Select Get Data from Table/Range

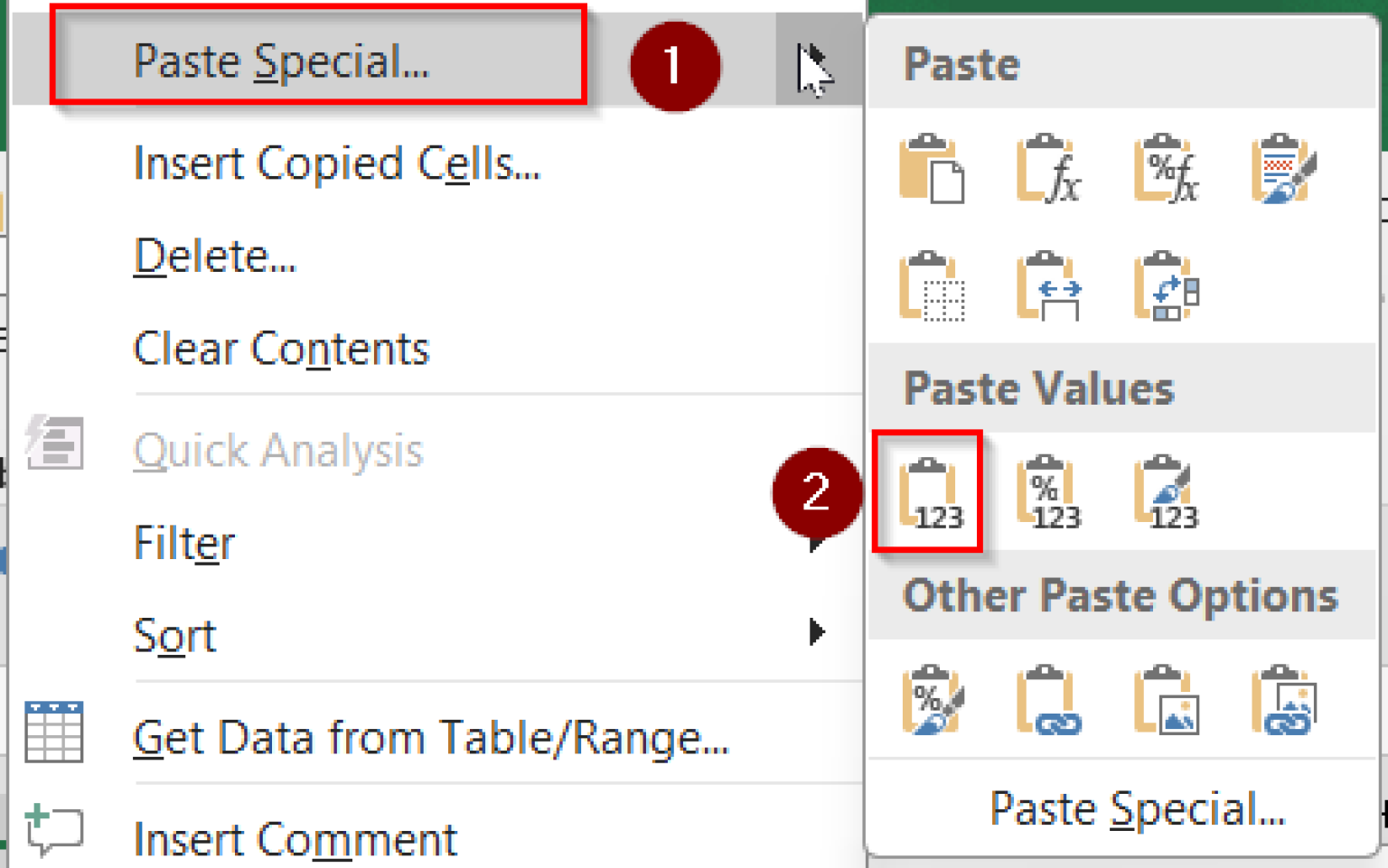pyautogui.click(x=431, y=737)
